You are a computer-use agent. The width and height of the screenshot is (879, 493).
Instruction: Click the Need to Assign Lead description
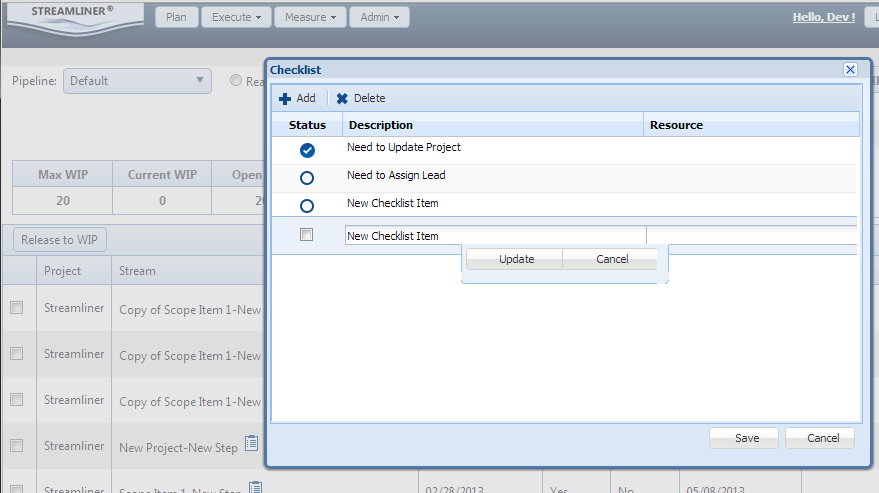[396, 176]
